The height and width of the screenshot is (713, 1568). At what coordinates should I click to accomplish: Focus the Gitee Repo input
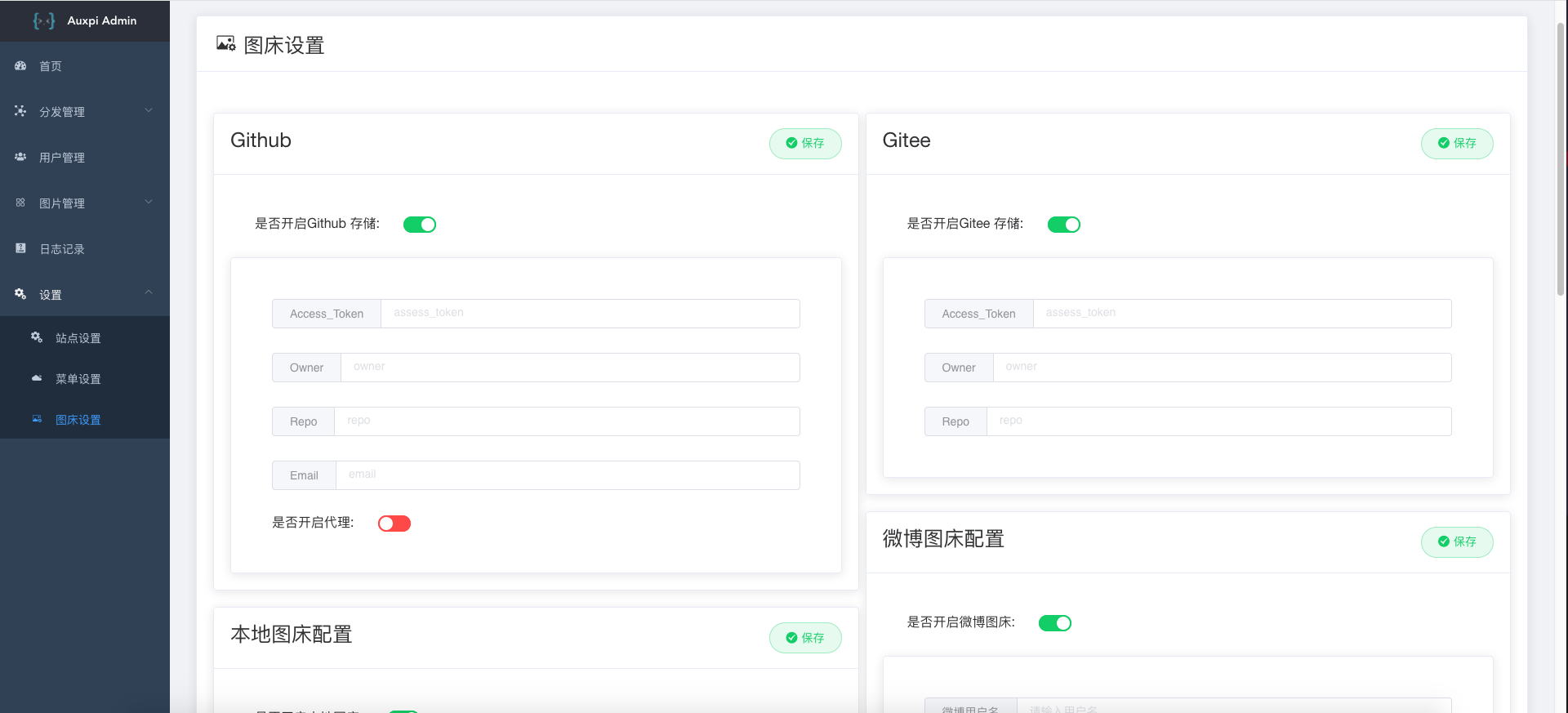(x=1219, y=421)
